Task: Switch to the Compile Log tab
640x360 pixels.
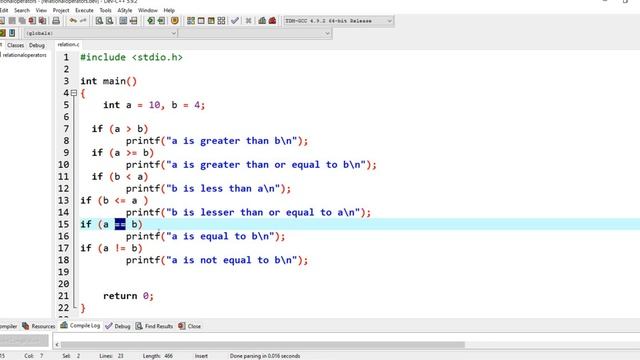Action: pos(80,325)
